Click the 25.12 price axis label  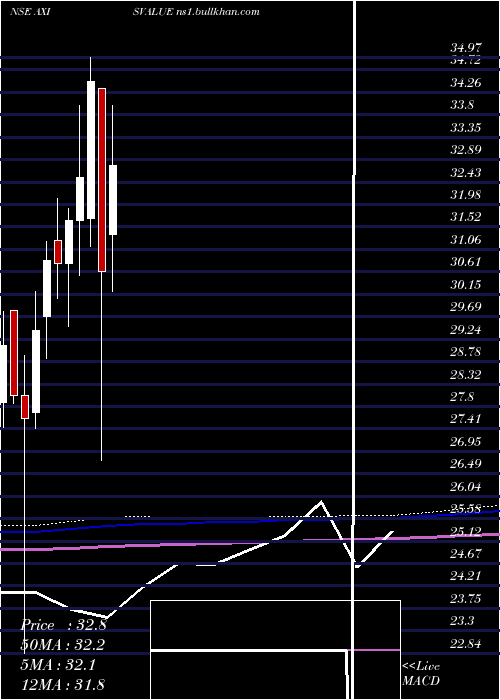coord(466,532)
